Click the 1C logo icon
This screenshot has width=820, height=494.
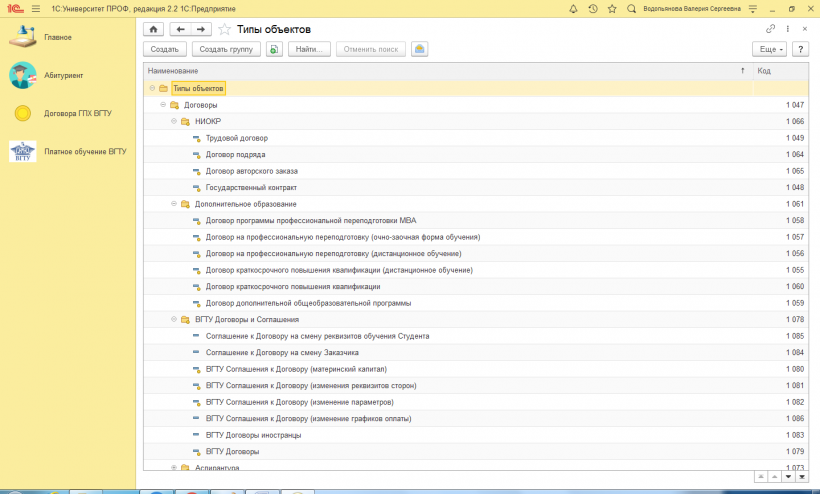pyautogui.click(x=16, y=9)
